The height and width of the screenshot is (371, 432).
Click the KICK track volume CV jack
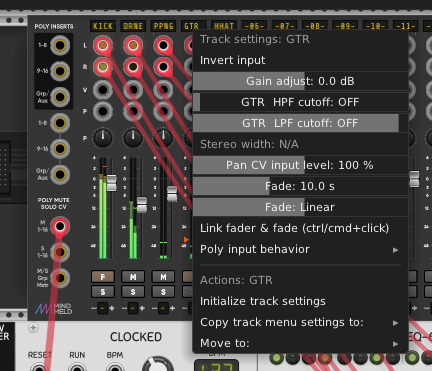coord(103,90)
